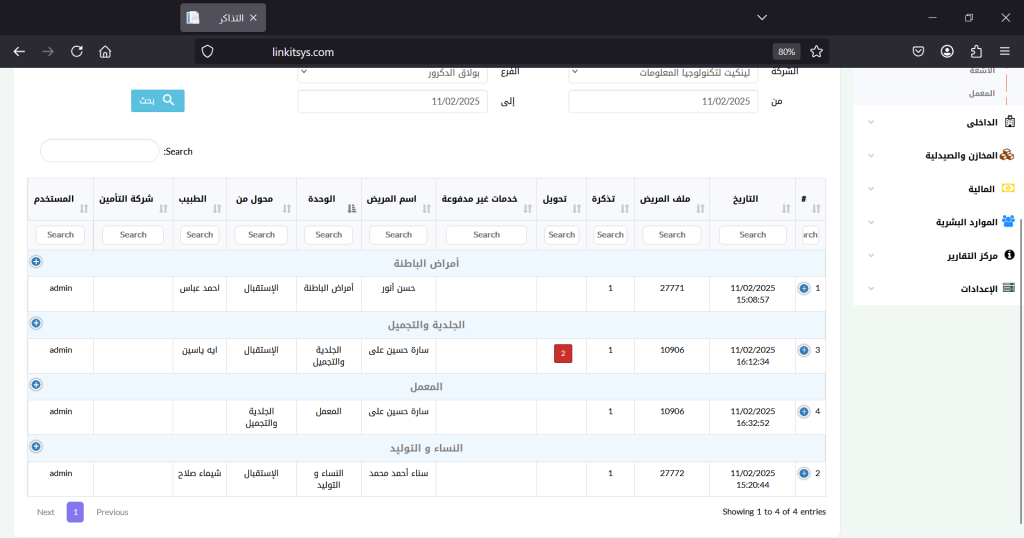Click the home icon in browser toolbar
This screenshot has width=1024, height=538.
click(x=105, y=51)
